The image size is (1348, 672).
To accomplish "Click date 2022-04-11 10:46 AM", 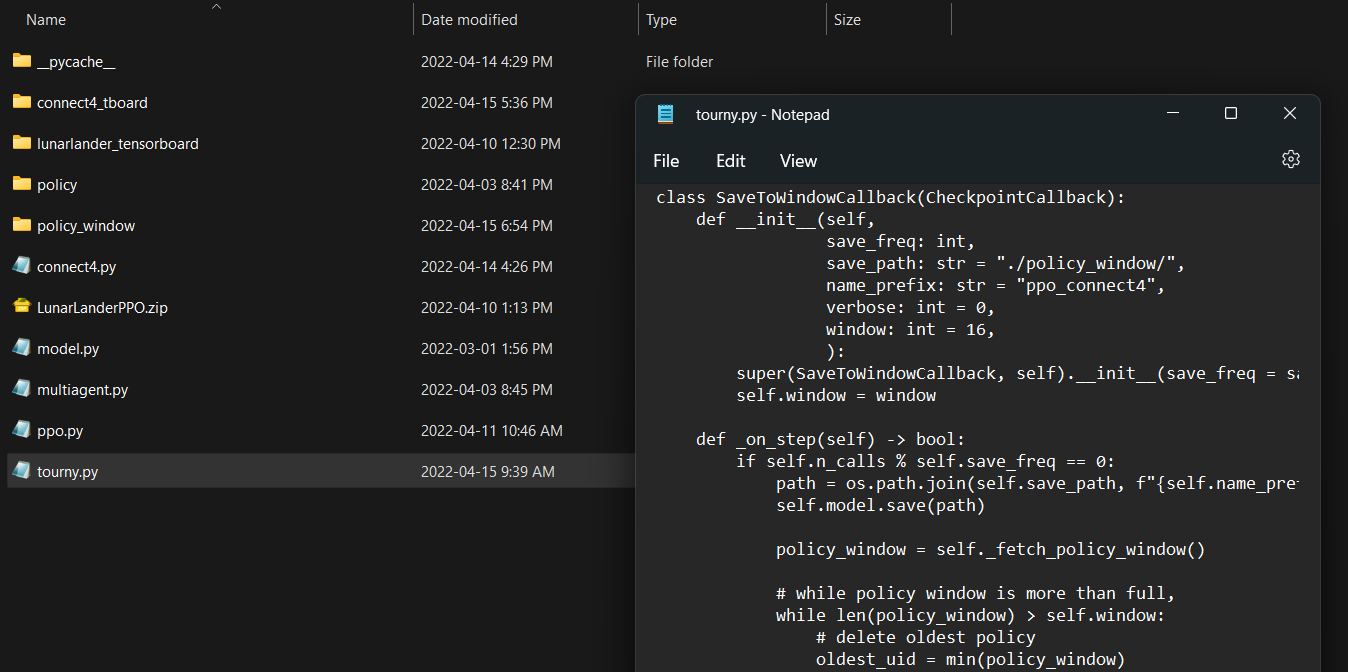I will pyautogui.click(x=491, y=431).
